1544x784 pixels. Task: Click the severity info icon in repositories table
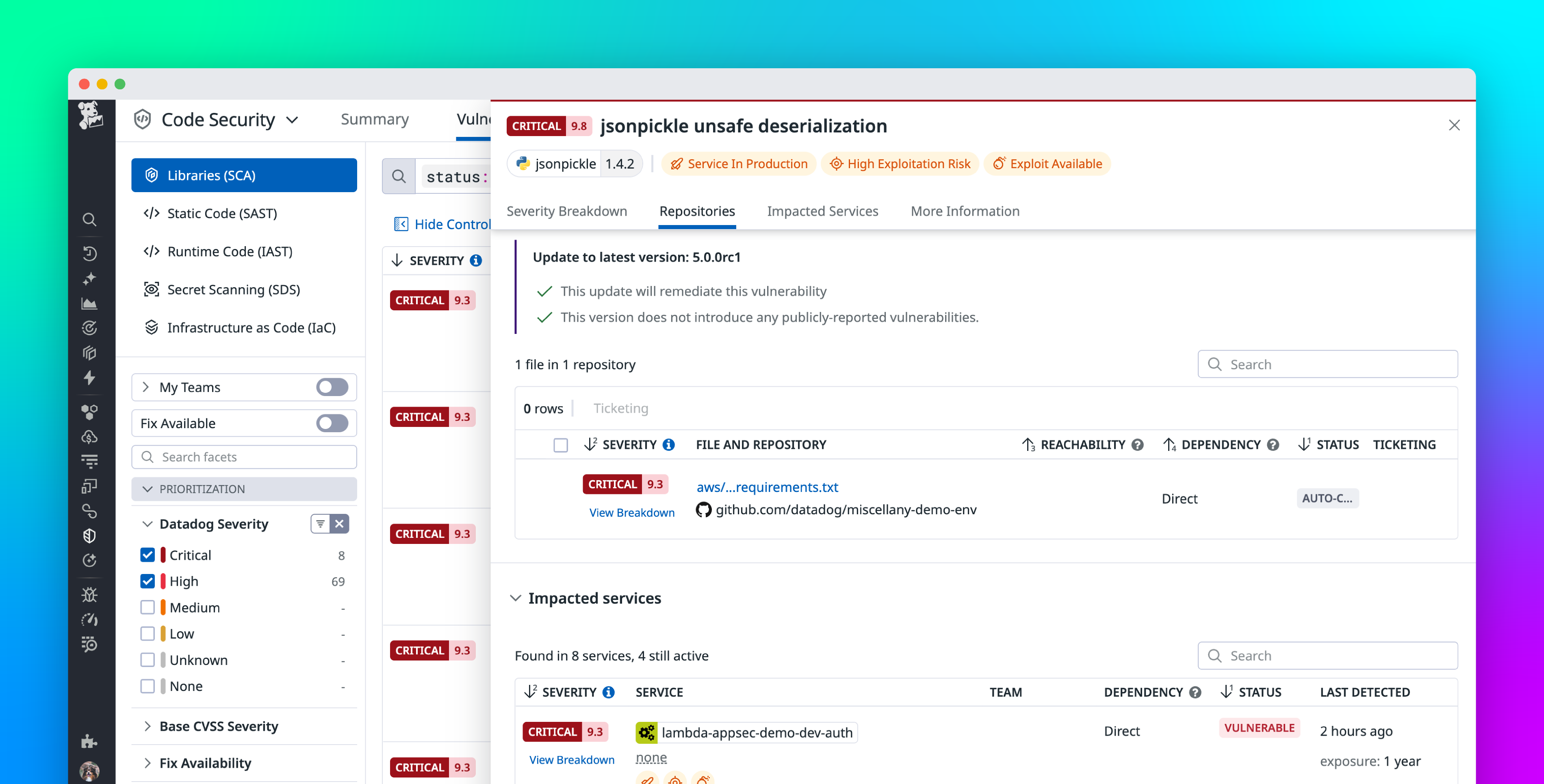pyautogui.click(x=669, y=445)
